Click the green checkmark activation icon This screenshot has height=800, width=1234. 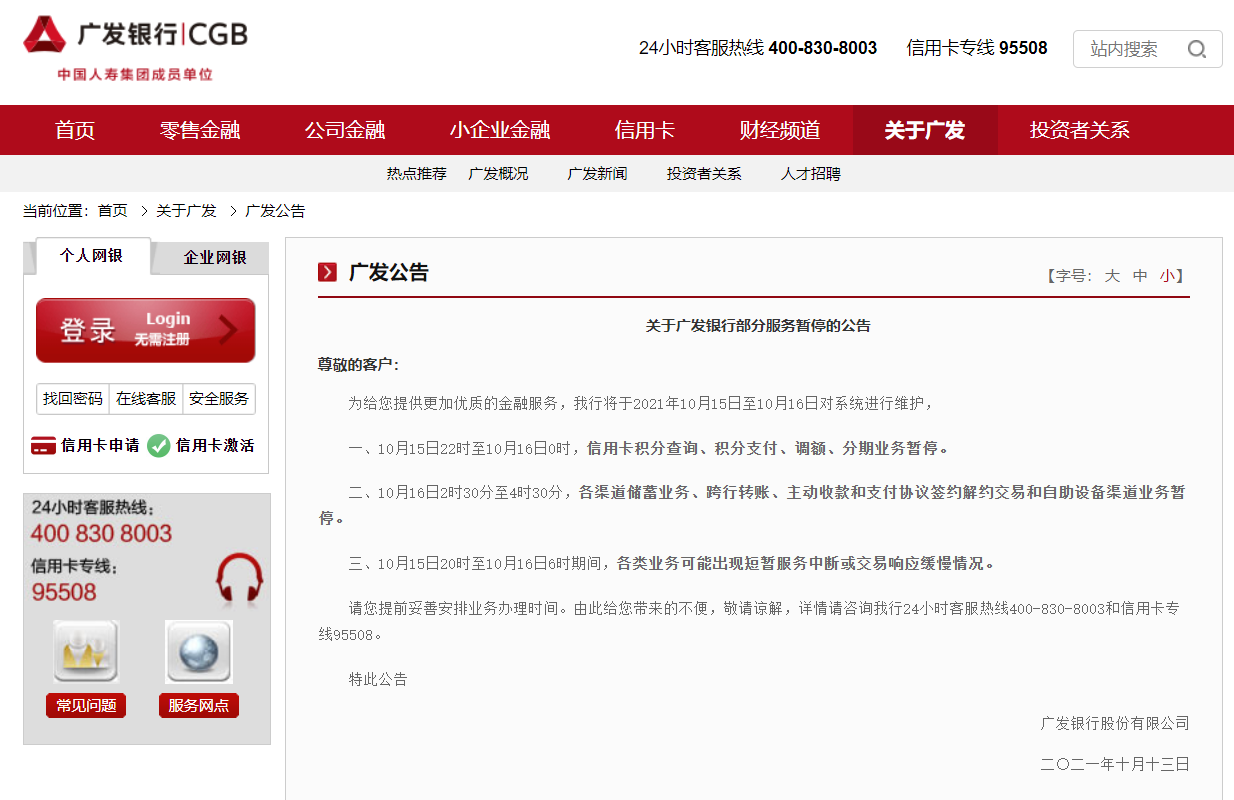(x=158, y=446)
